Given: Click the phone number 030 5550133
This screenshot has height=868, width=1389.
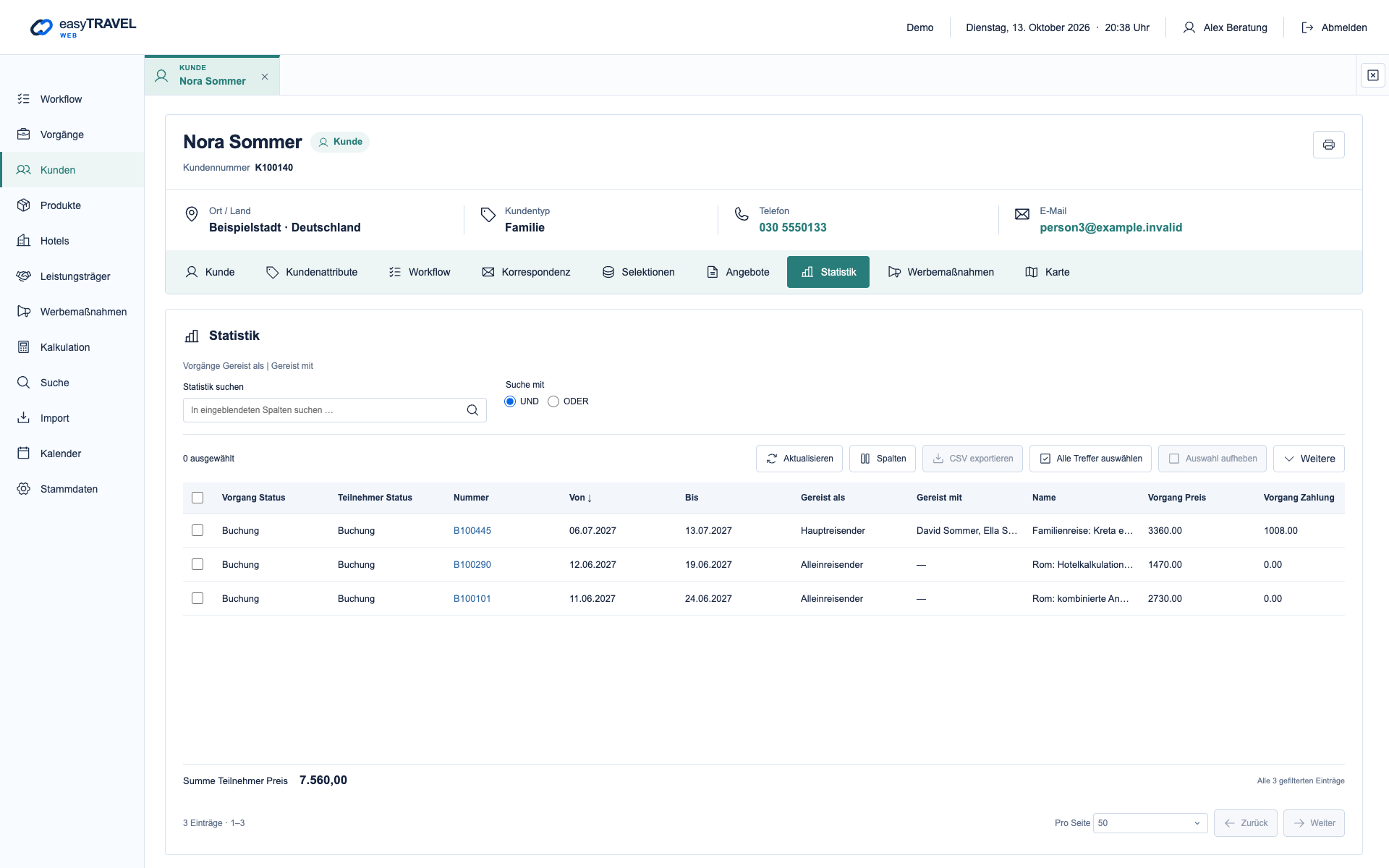Looking at the screenshot, I should (793, 227).
